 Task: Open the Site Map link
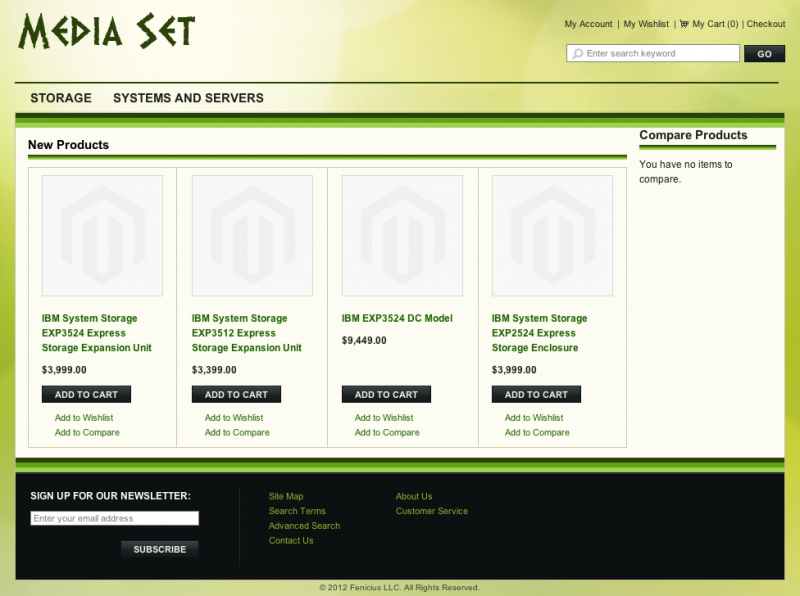coord(286,496)
